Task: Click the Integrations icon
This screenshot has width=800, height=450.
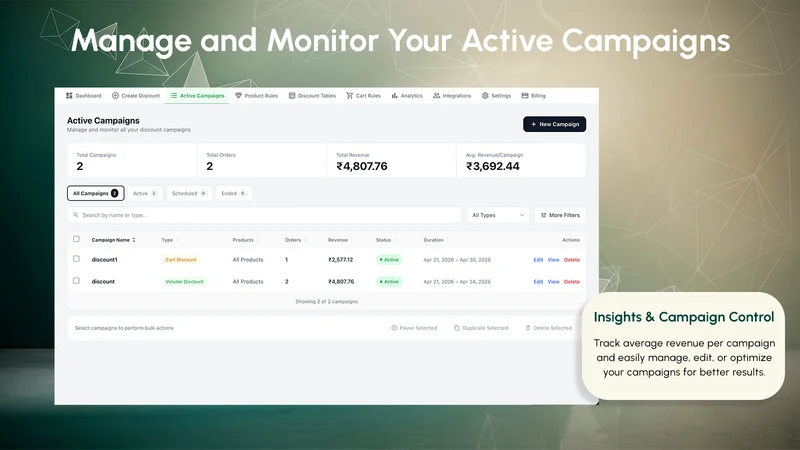Action: [x=436, y=95]
